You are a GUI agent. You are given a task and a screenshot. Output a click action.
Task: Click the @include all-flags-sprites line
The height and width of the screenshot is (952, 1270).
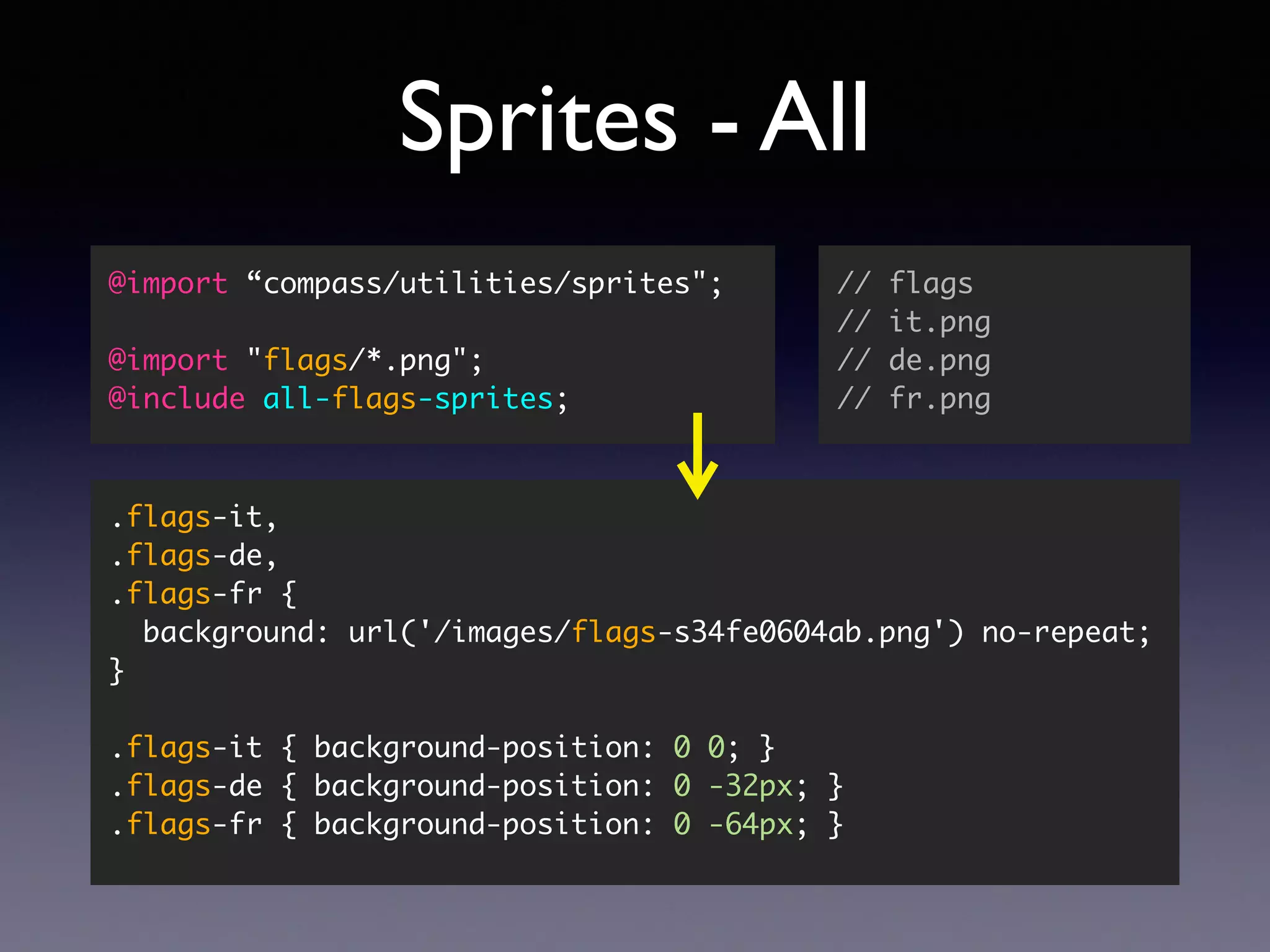click(338, 399)
